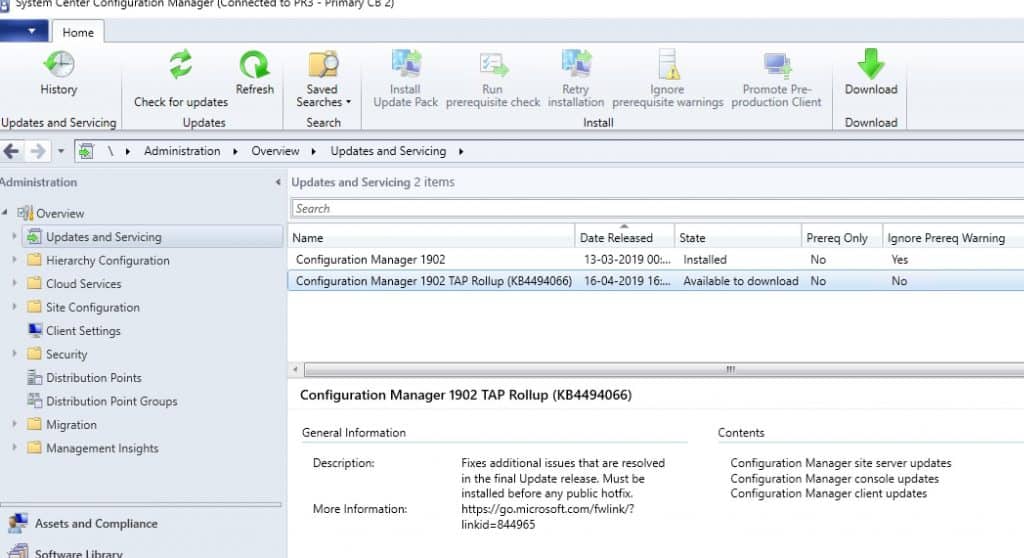
Task: Click 13-03-2019 date released cell
Action: [627, 259]
